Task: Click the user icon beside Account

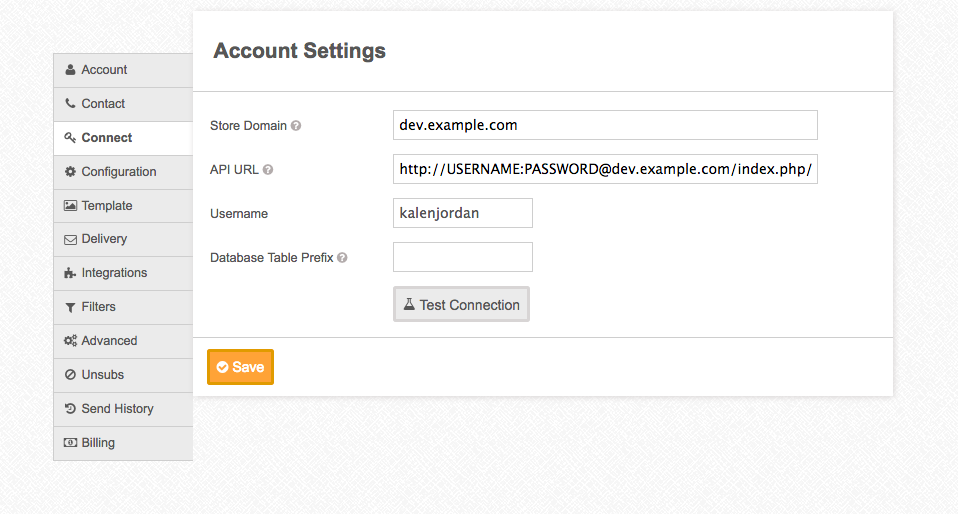Action: (x=70, y=70)
